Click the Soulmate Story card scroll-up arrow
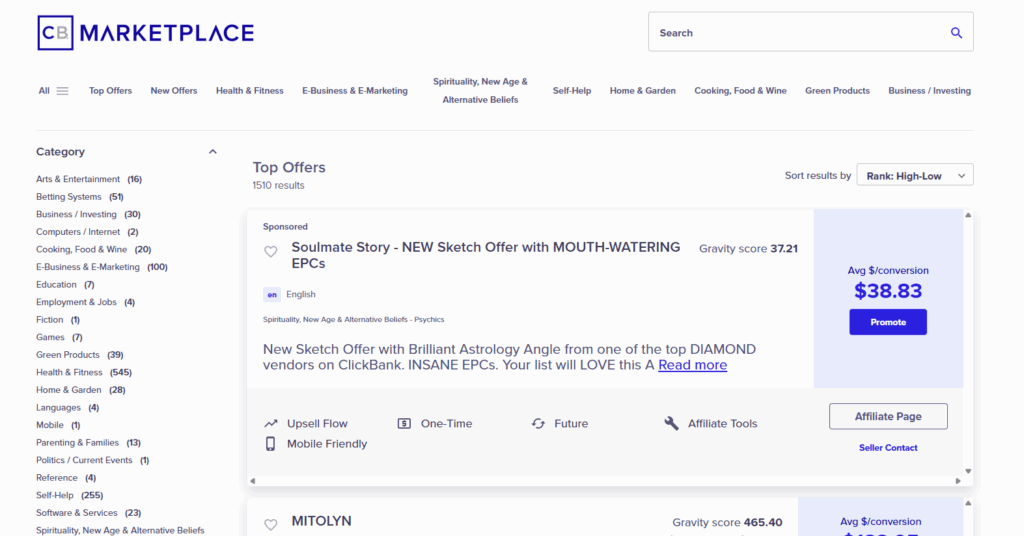The image size is (1024, 536). pyautogui.click(x=968, y=215)
